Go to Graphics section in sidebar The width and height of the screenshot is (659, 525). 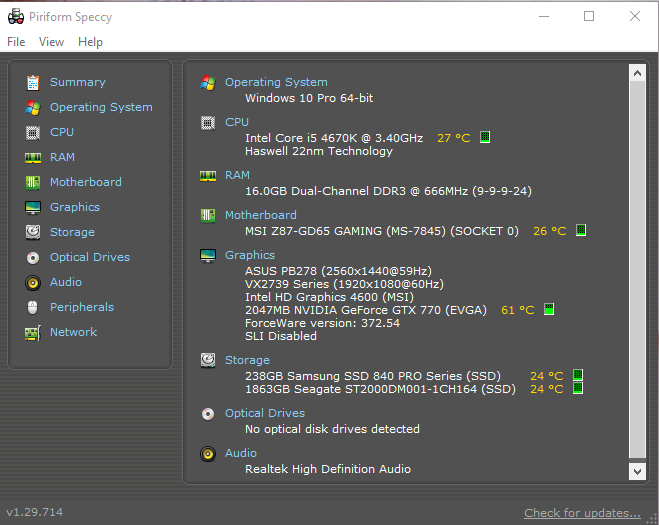(x=75, y=207)
